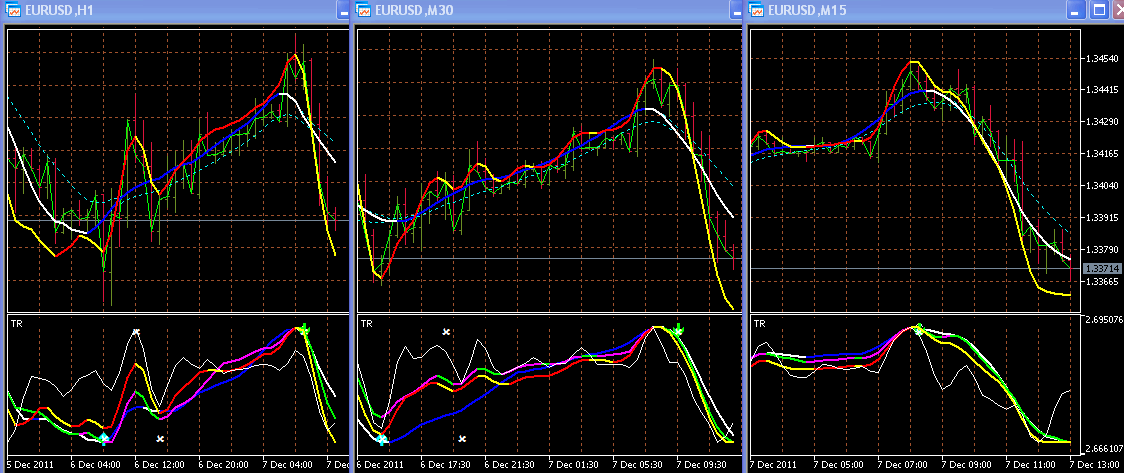This screenshot has height=473, width=1124.
Task: Click the TR label in the H1 indicator panel
Action: click(16, 324)
